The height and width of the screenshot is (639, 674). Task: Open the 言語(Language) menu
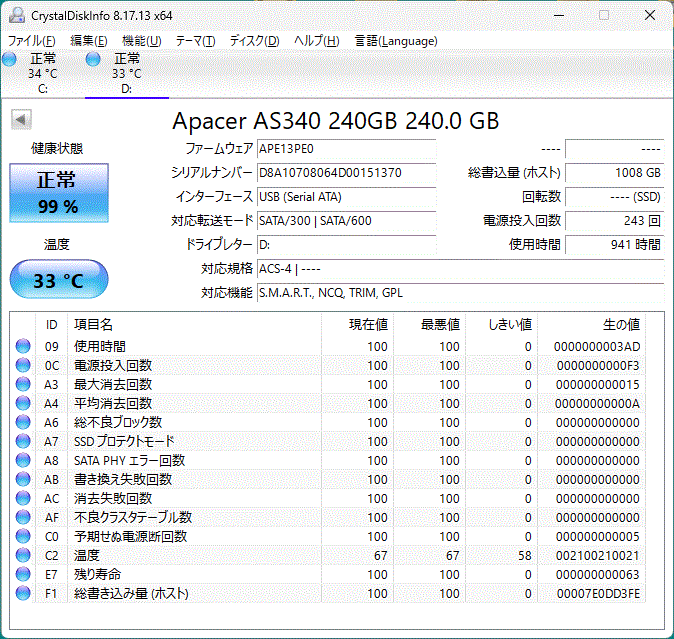(396, 41)
